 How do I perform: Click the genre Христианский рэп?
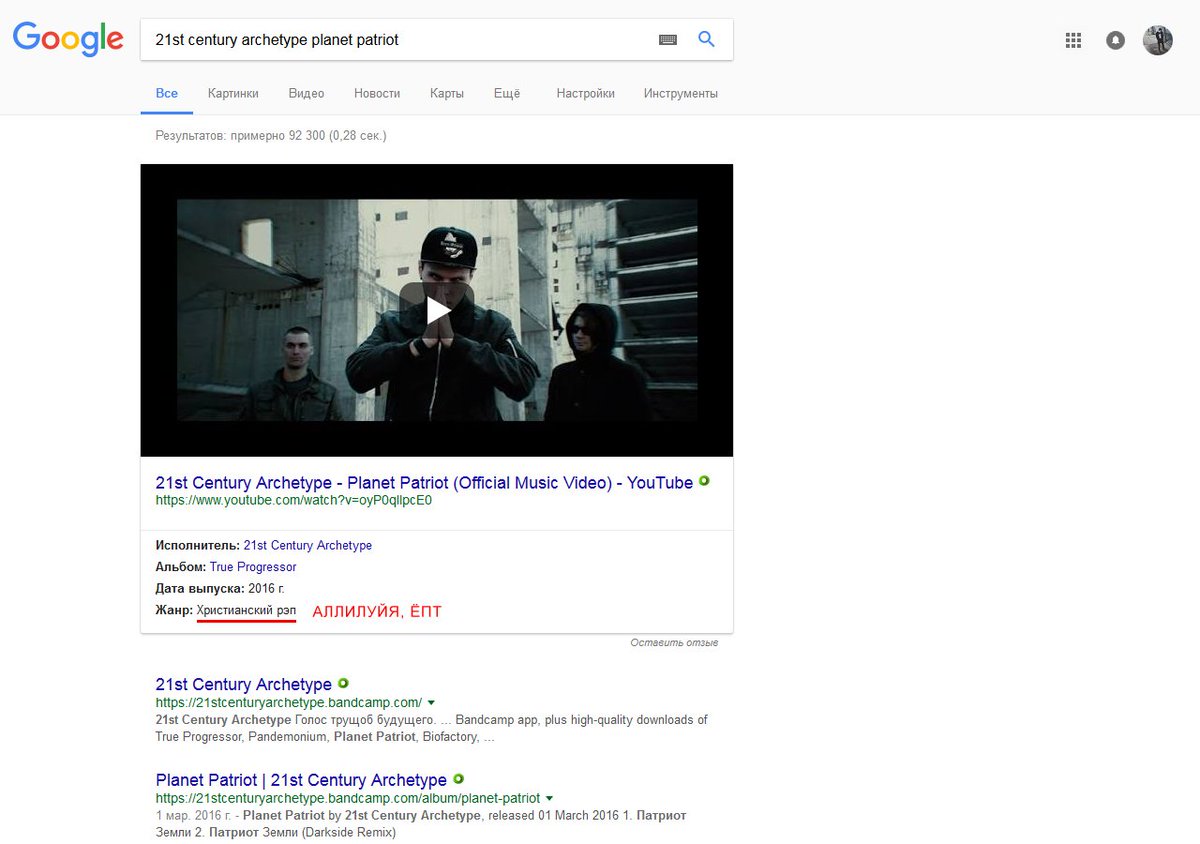click(246, 610)
